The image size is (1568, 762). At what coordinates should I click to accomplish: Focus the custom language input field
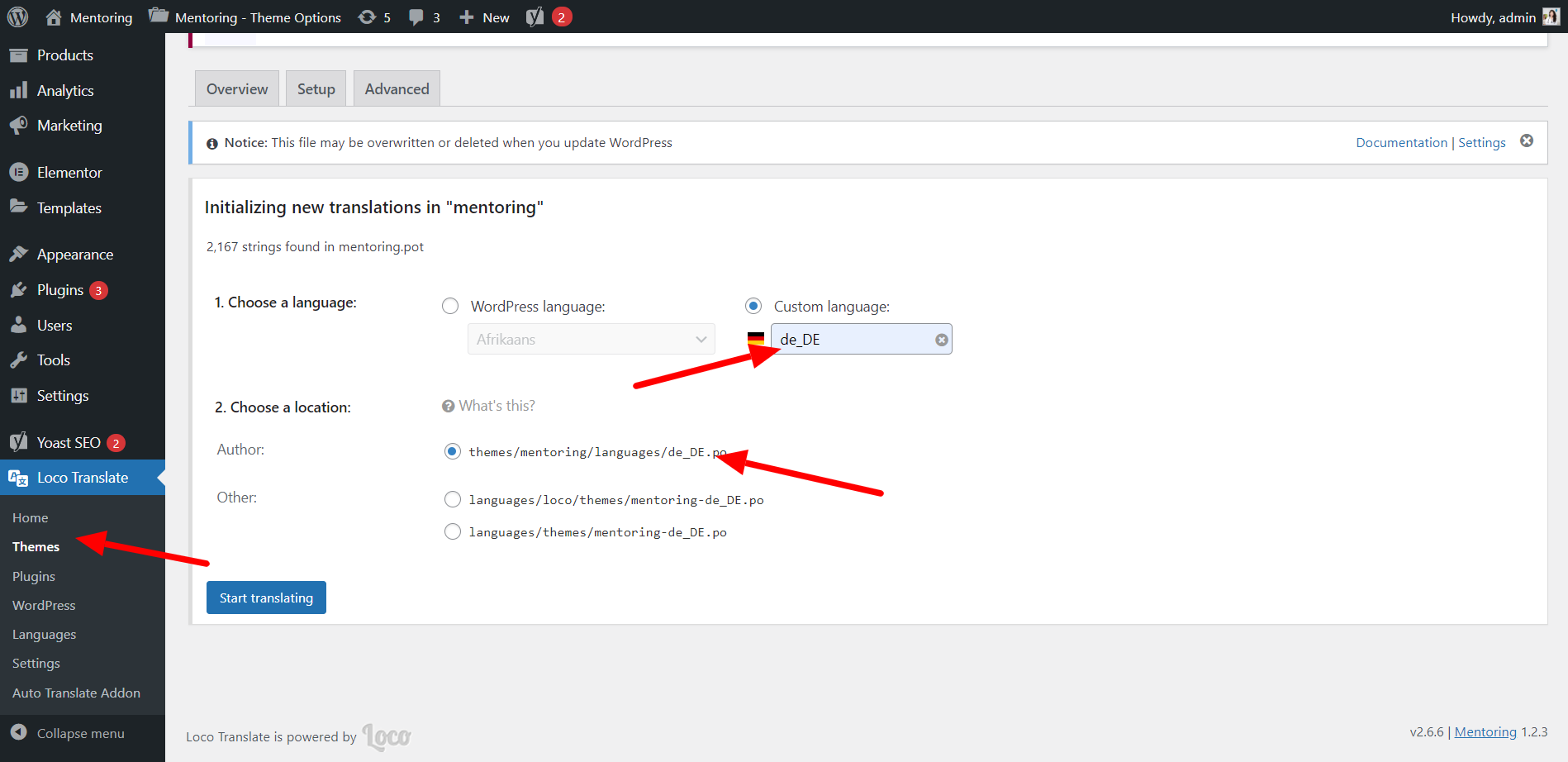(854, 339)
